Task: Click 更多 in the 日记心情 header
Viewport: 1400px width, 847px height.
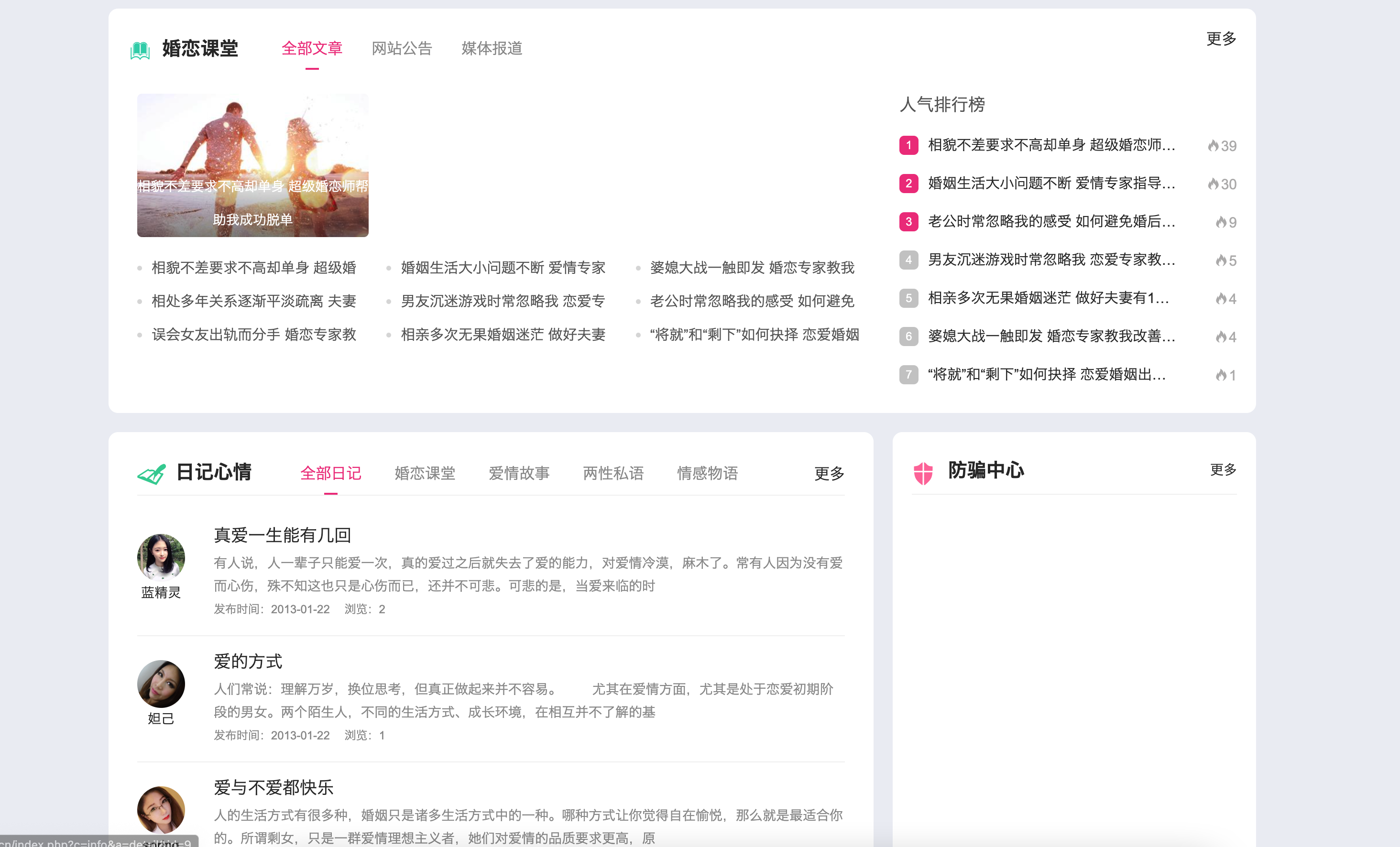Action: (x=829, y=473)
